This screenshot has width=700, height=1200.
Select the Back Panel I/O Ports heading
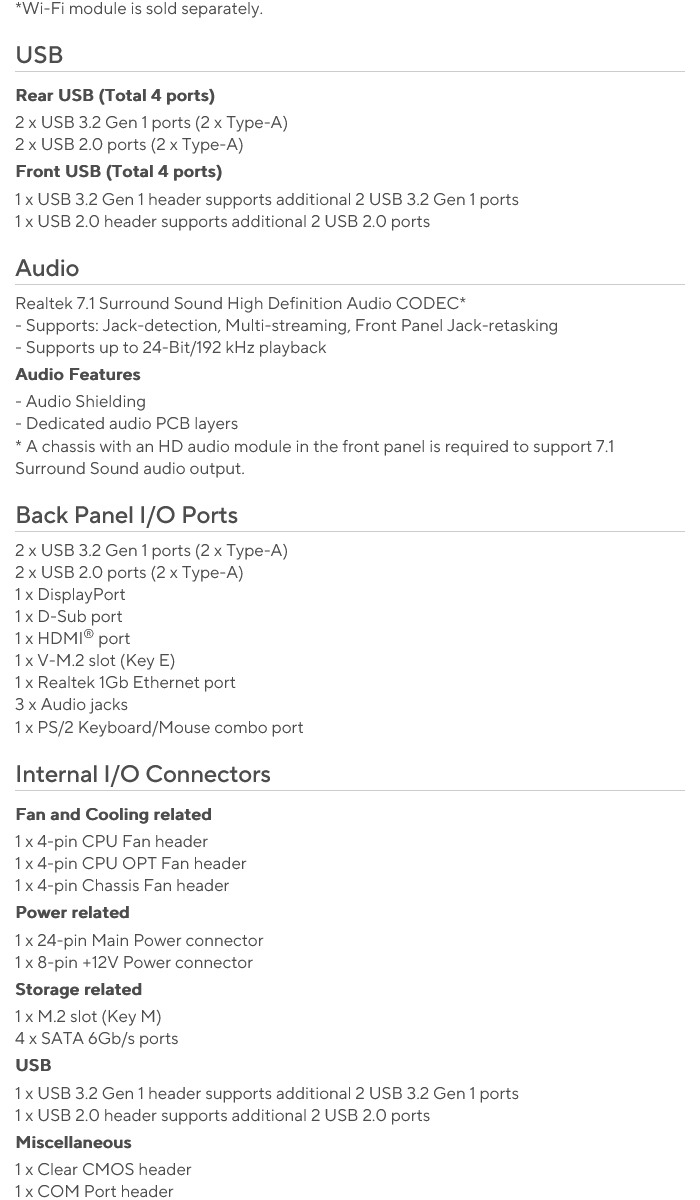pyautogui.click(x=126, y=515)
